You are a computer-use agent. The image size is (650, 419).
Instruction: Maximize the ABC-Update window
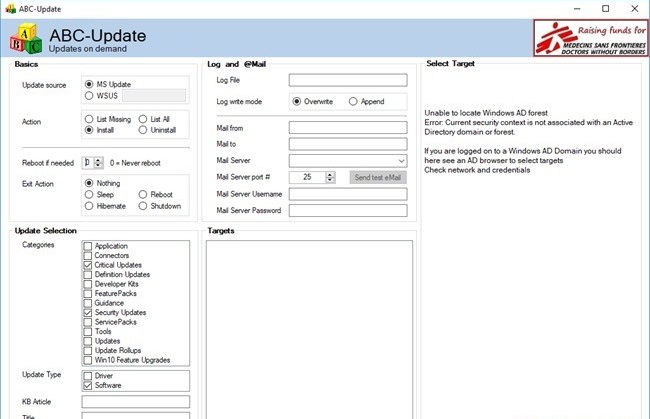tap(604, 8)
